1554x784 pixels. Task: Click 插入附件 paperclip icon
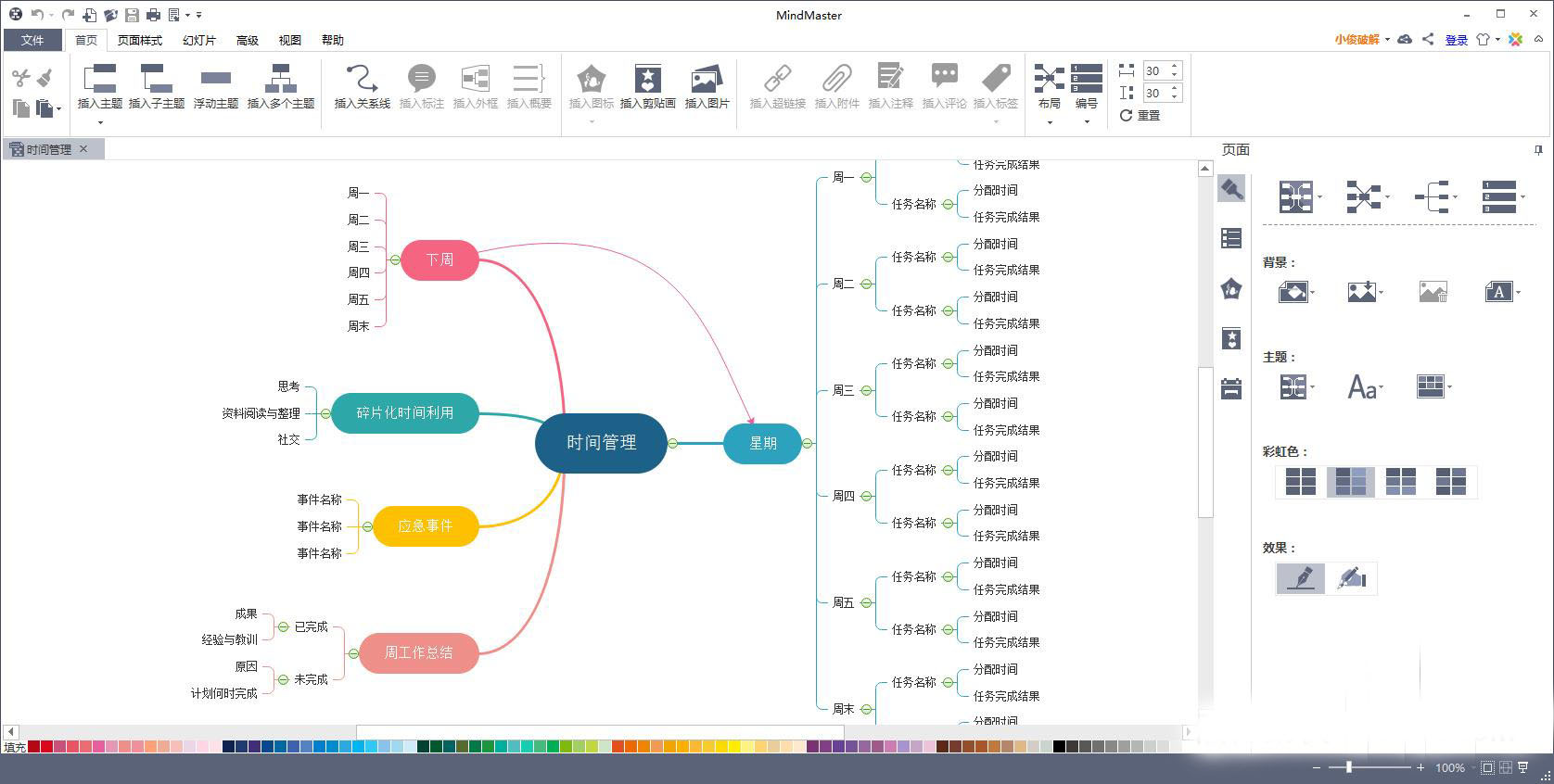pyautogui.click(x=836, y=78)
